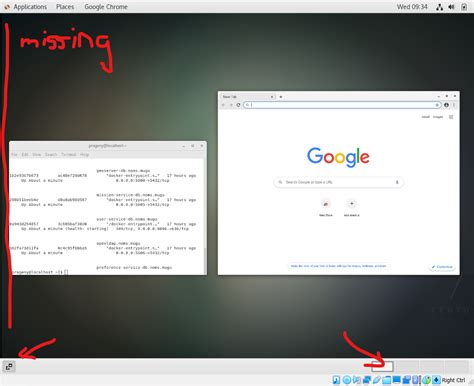Click the volume speaker icon in top panel
Screen dimensions: 474x386
[x=452, y=7]
